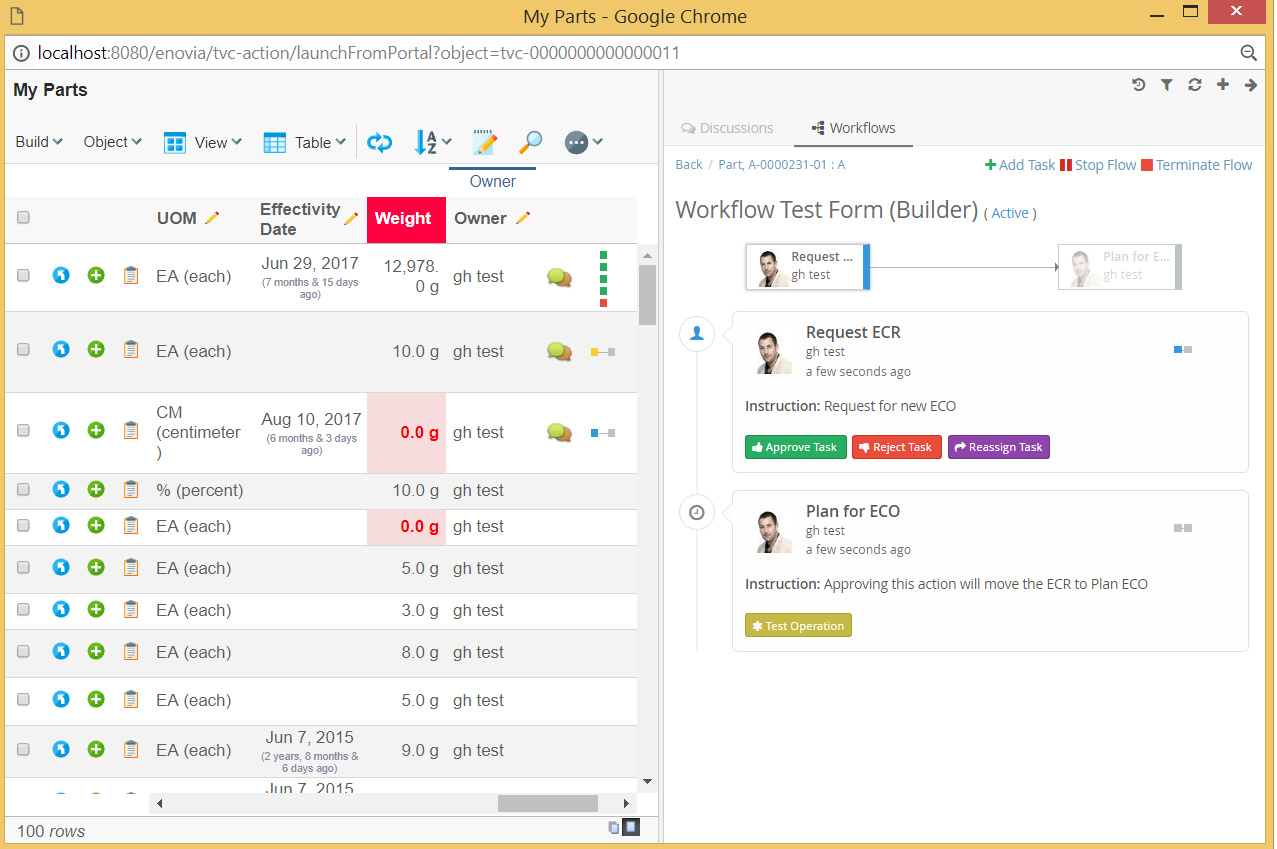Viewport: 1277px width, 849px height.
Task: Click the edit notepad pencil toolbar icon
Action: tap(485, 142)
